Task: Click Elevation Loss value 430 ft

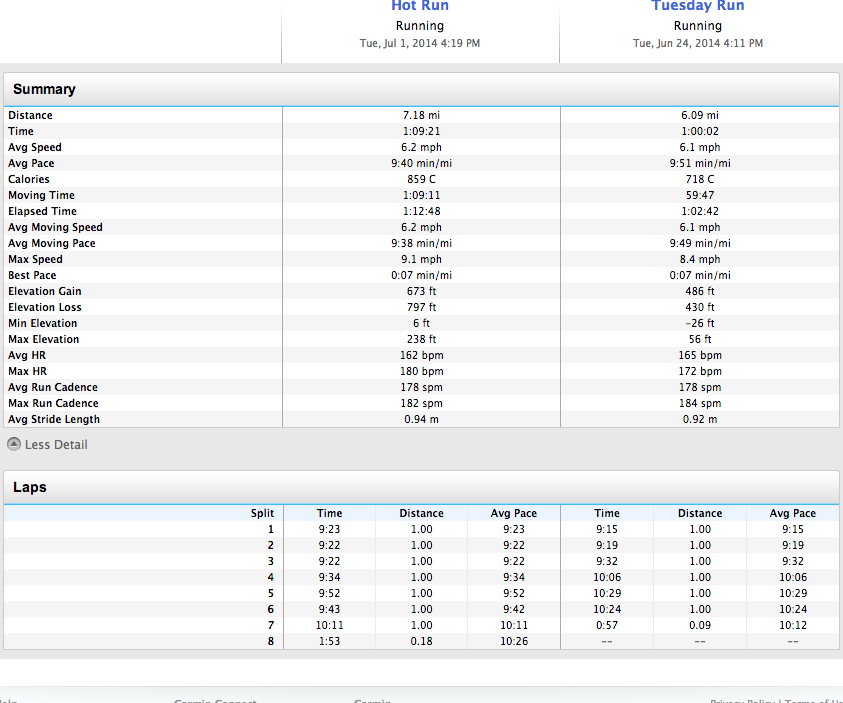Action: click(x=699, y=307)
